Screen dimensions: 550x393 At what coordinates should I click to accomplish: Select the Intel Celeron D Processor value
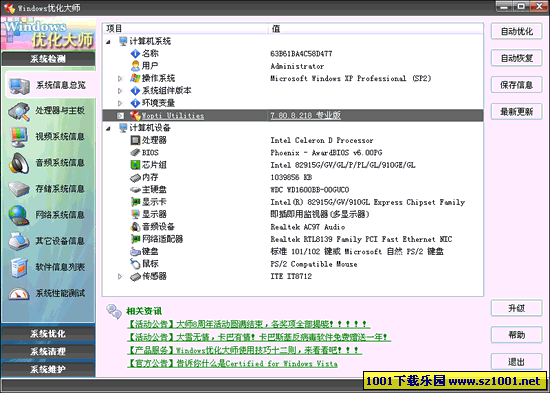322,140
